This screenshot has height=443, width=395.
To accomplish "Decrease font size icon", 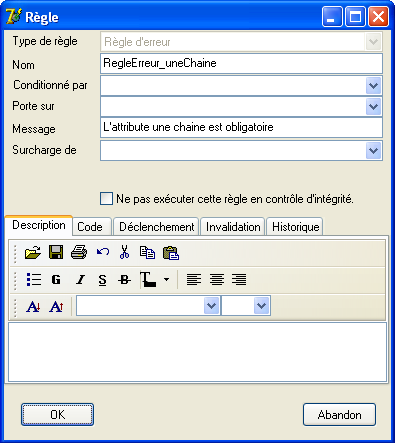I will pos(33,306).
